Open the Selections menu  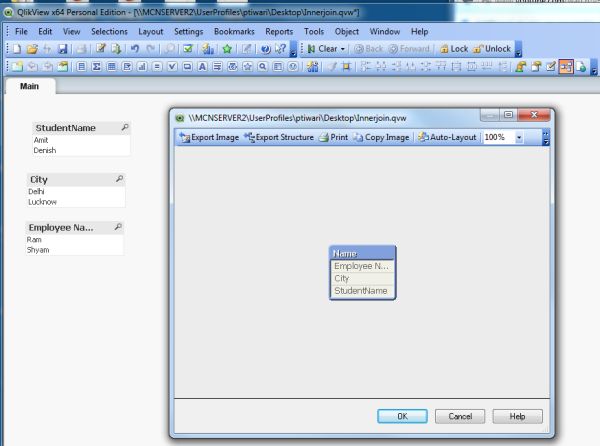[109, 31]
